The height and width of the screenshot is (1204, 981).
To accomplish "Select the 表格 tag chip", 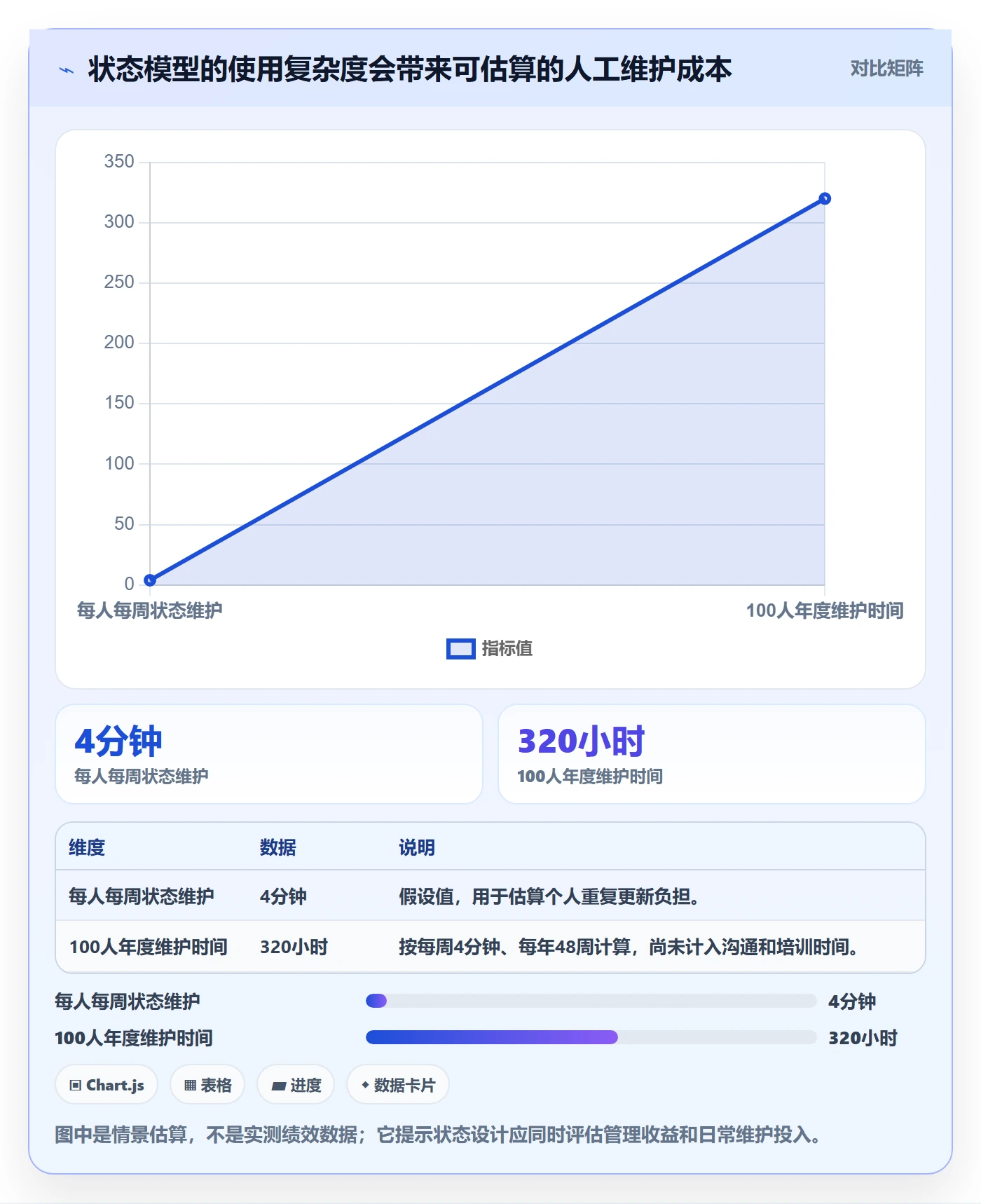I will click(207, 1085).
